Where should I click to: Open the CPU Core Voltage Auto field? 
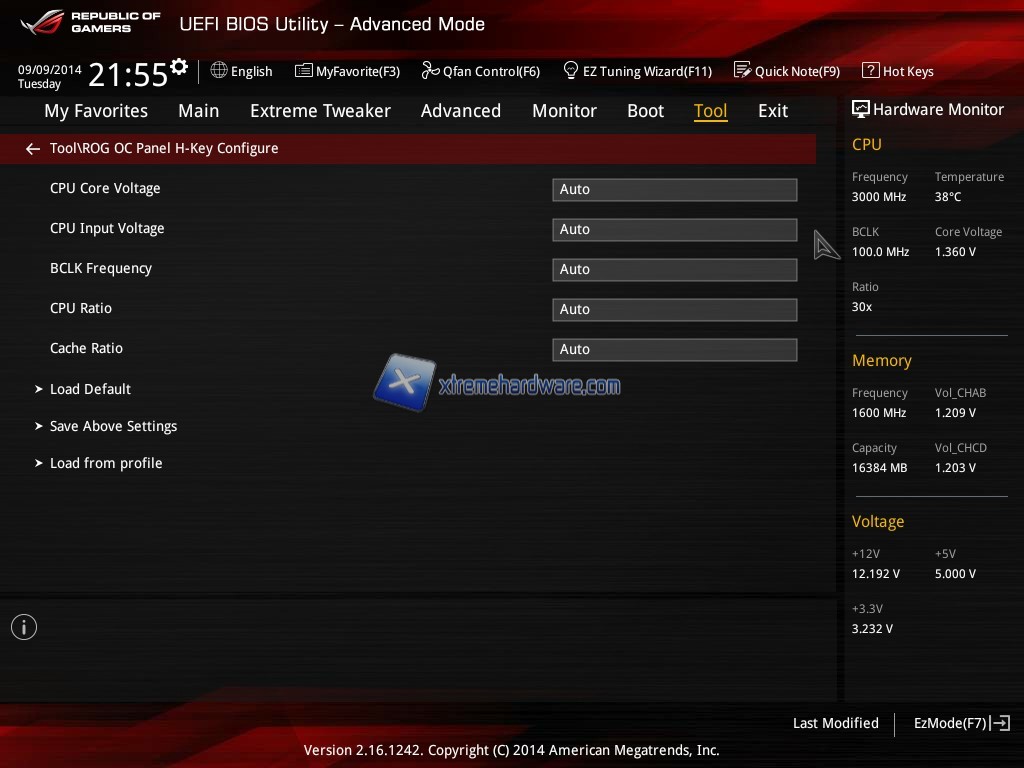coord(674,189)
